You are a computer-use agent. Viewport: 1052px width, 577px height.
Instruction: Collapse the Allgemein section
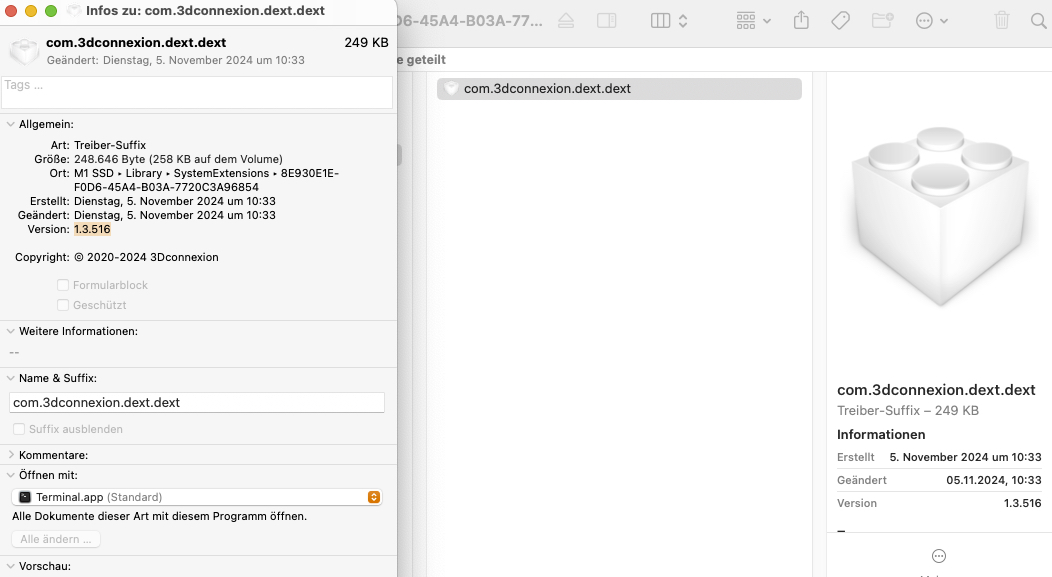(11, 124)
